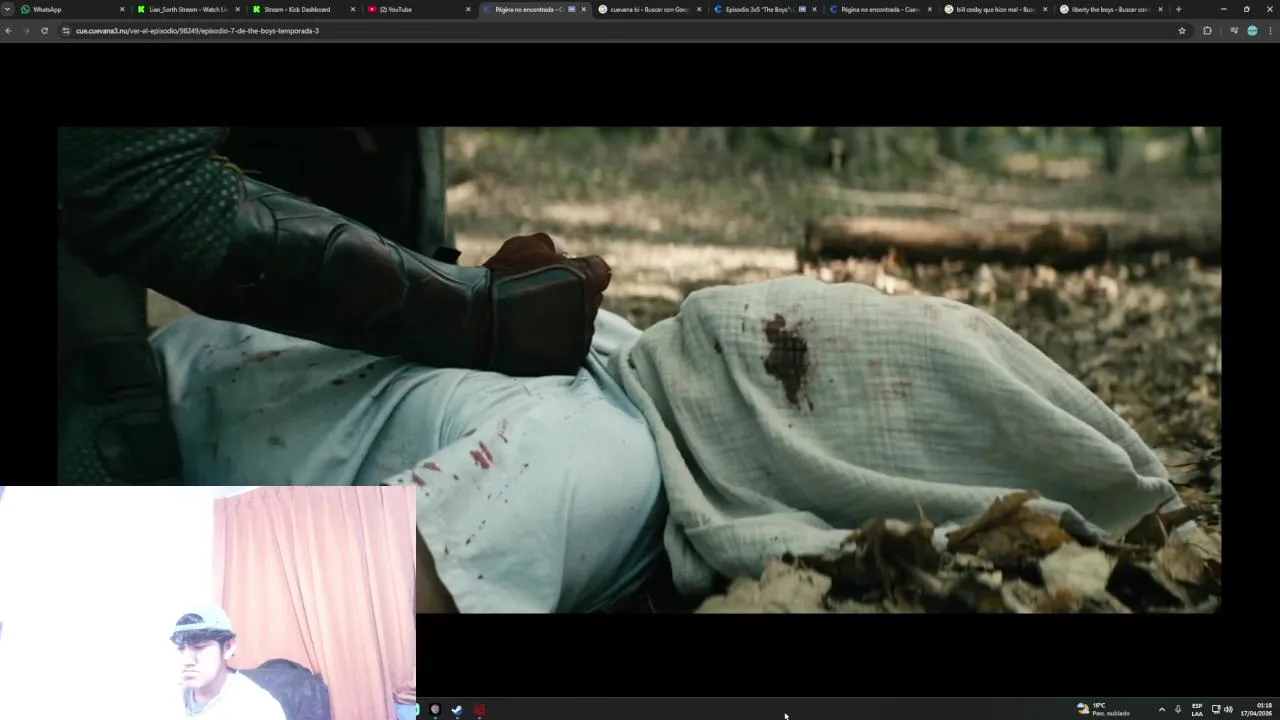The image size is (1280, 720).
Task: Open clock and date 17/04/2026
Action: coord(1257,709)
